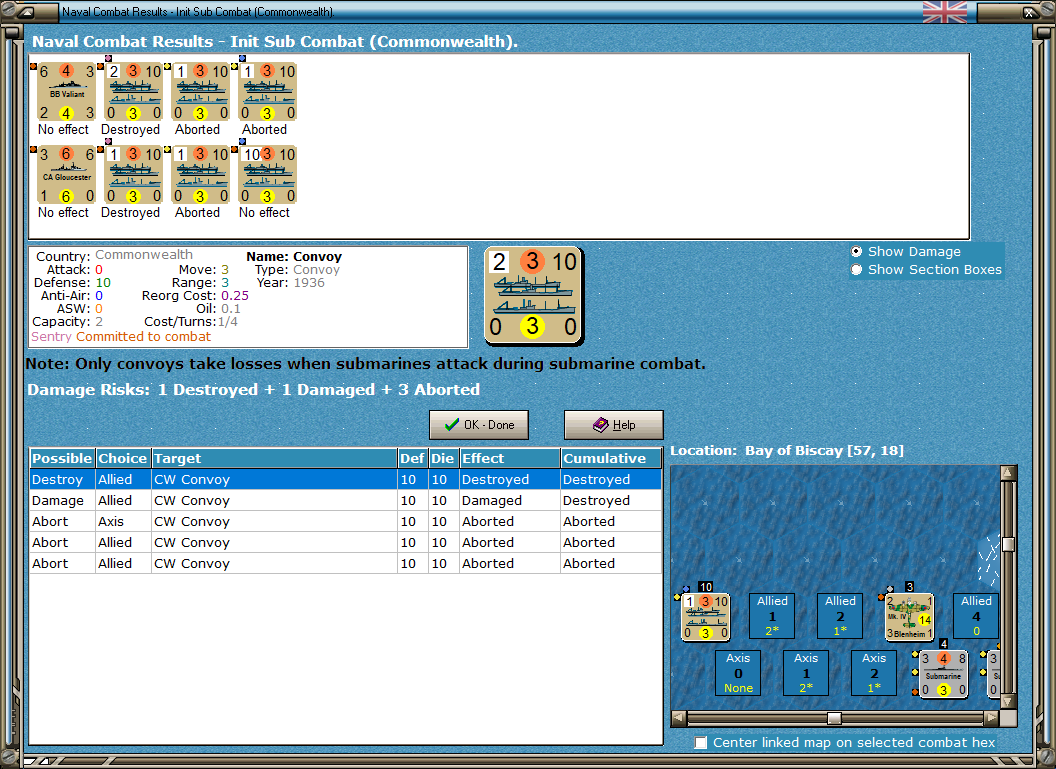Click the top-row Destroyed convoy counter
The width and height of the screenshot is (1056, 769).
pos(134,92)
